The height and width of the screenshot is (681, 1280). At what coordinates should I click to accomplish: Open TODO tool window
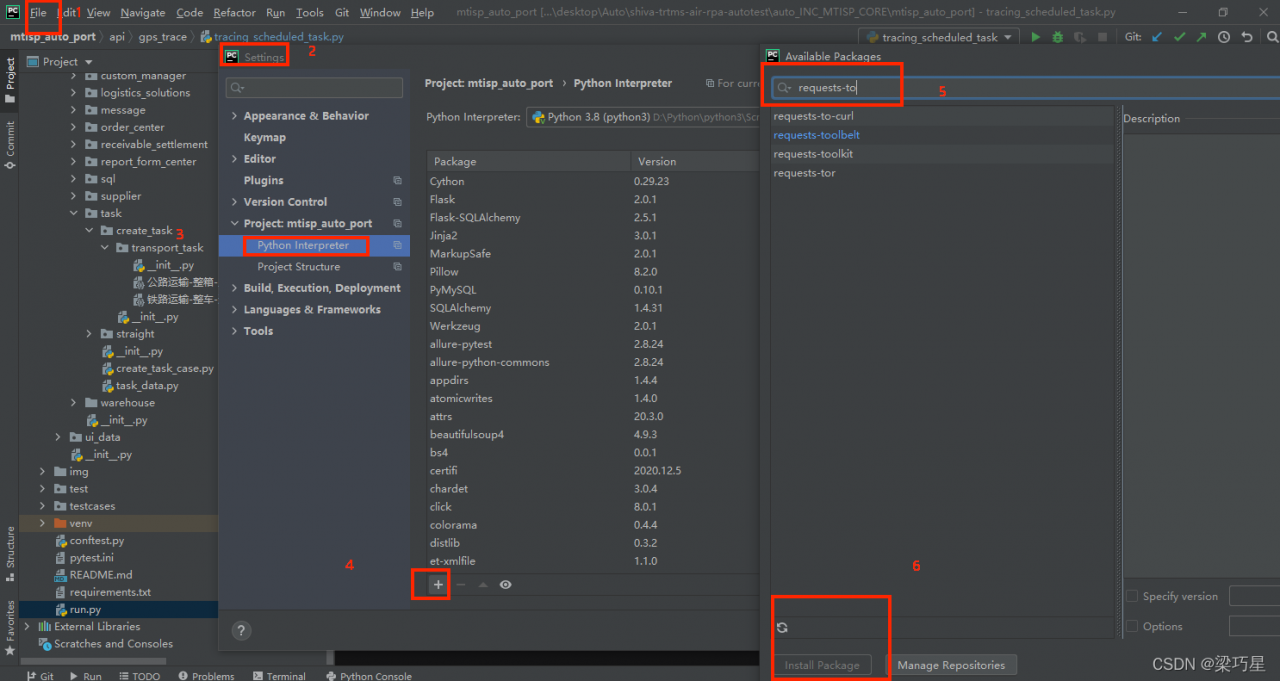click(138, 676)
